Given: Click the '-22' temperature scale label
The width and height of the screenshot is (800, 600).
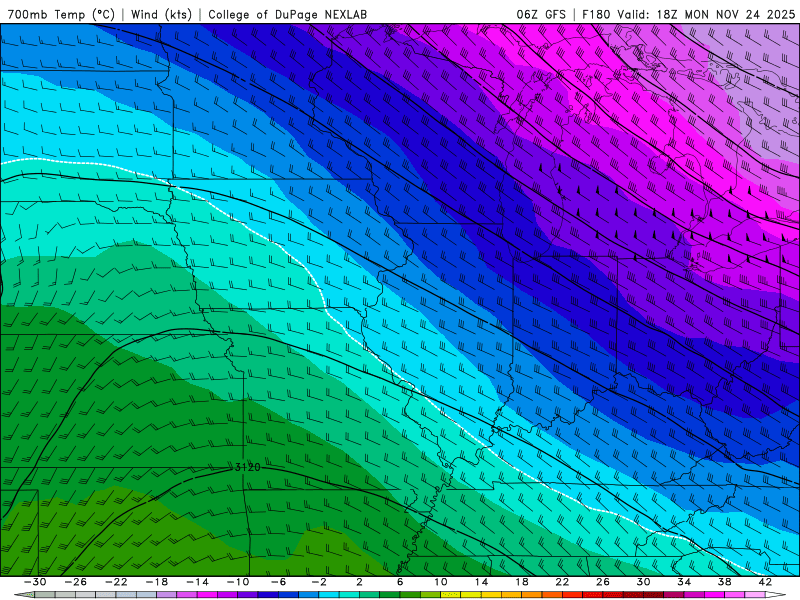Looking at the screenshot, I should [116, 582].
